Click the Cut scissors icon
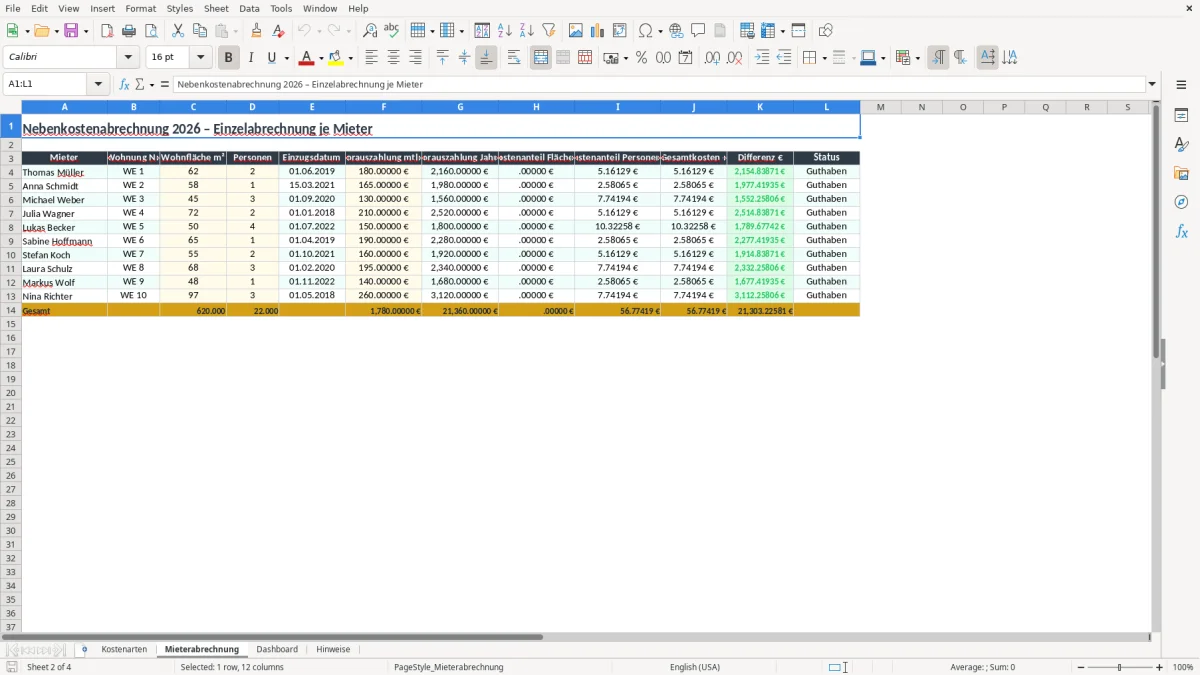Screen dimensions: 1200x675 coord(178,31)
